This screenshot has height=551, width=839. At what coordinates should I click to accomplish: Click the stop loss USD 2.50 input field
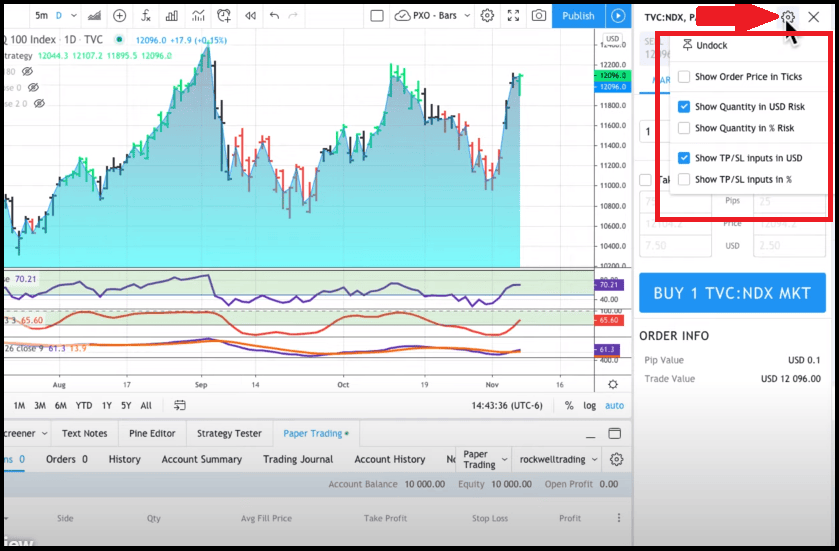(x=790, y=246)
